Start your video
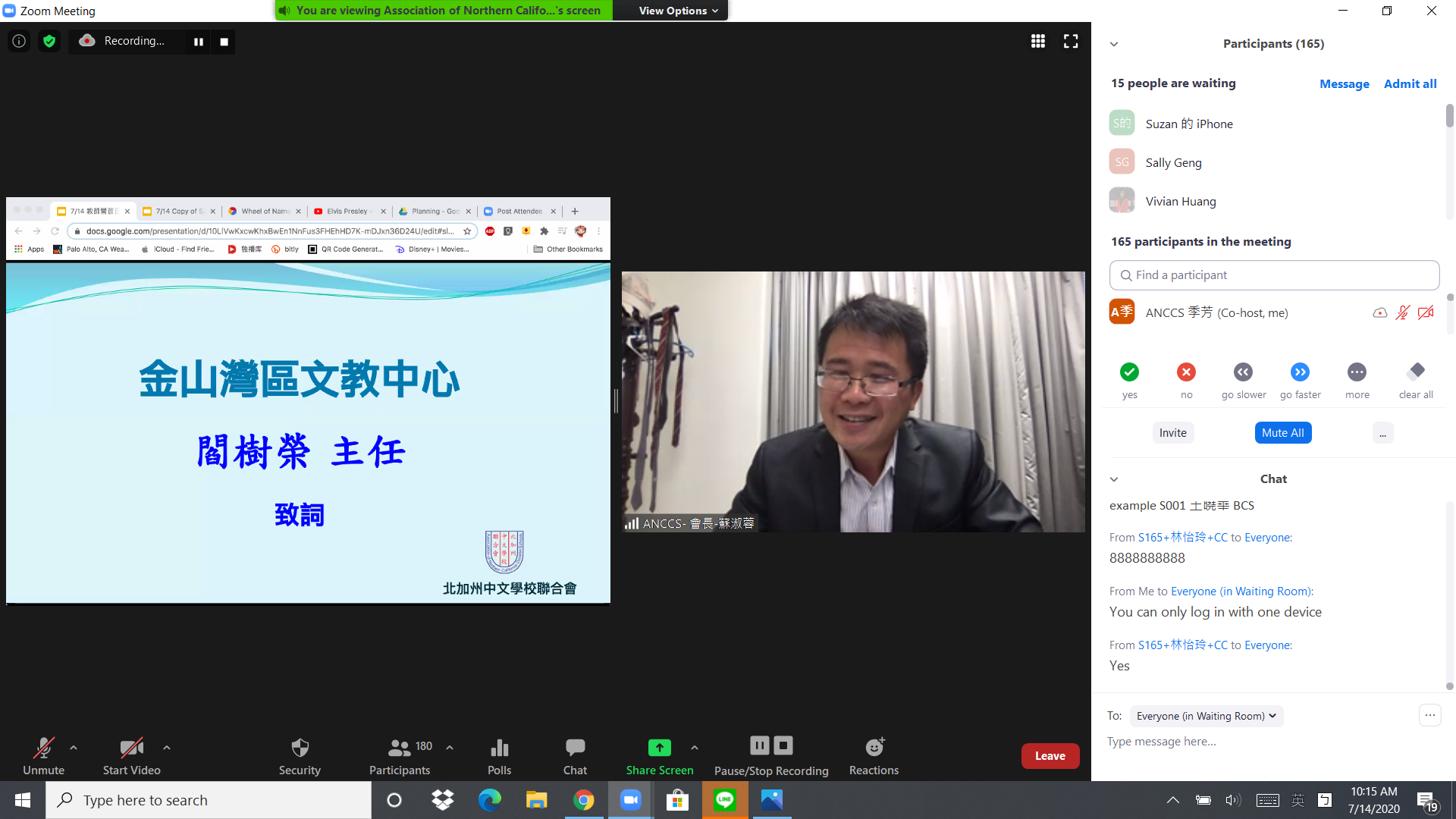Viewport: 1456px width, 819px height. [130, 755]
